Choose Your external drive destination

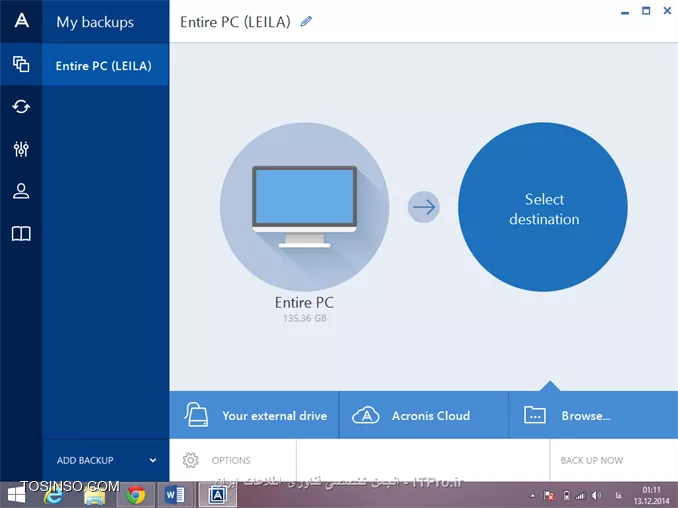click(x=254, y=415)
